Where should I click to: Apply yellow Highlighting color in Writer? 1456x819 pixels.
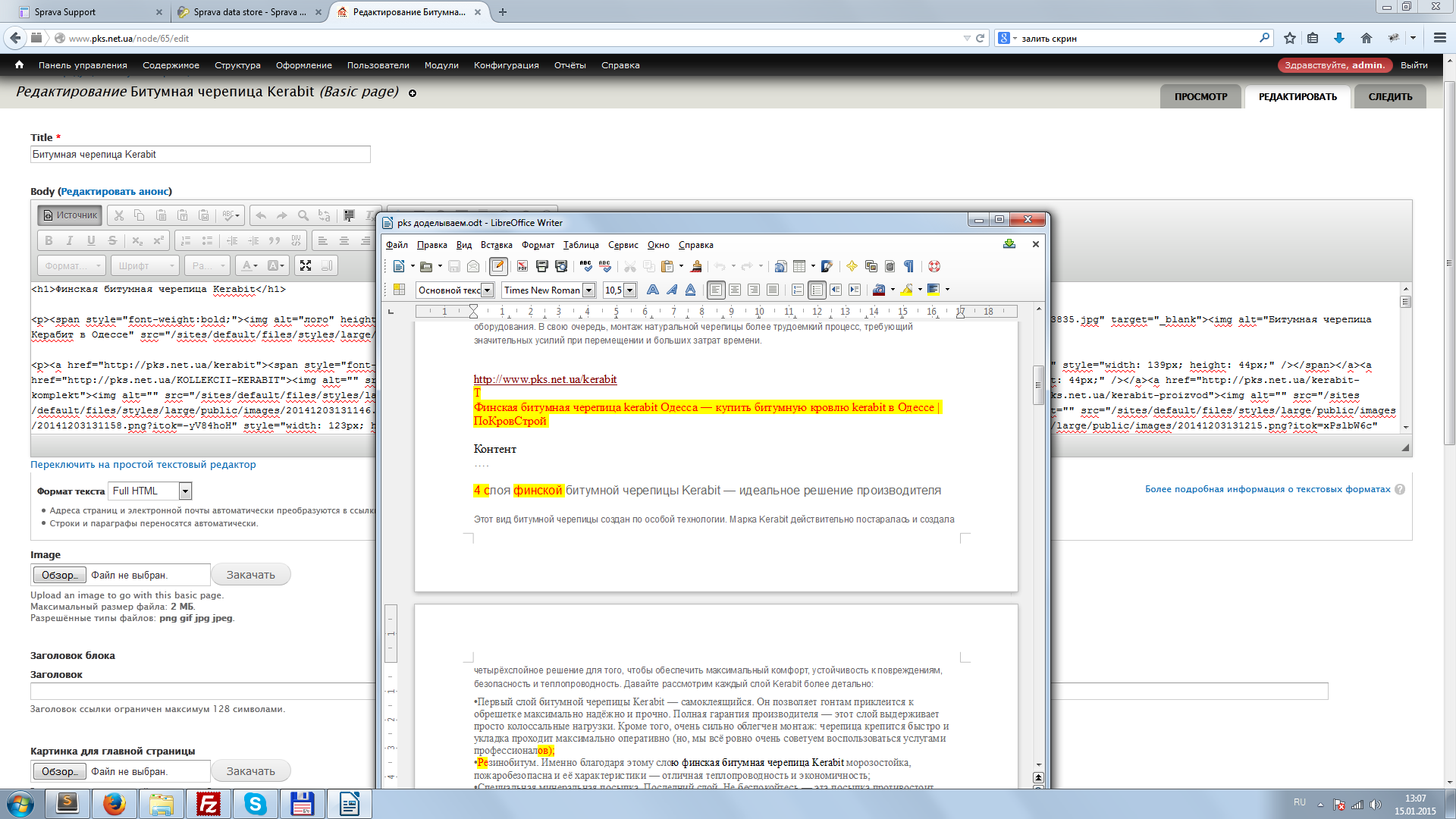click(906, 290)
